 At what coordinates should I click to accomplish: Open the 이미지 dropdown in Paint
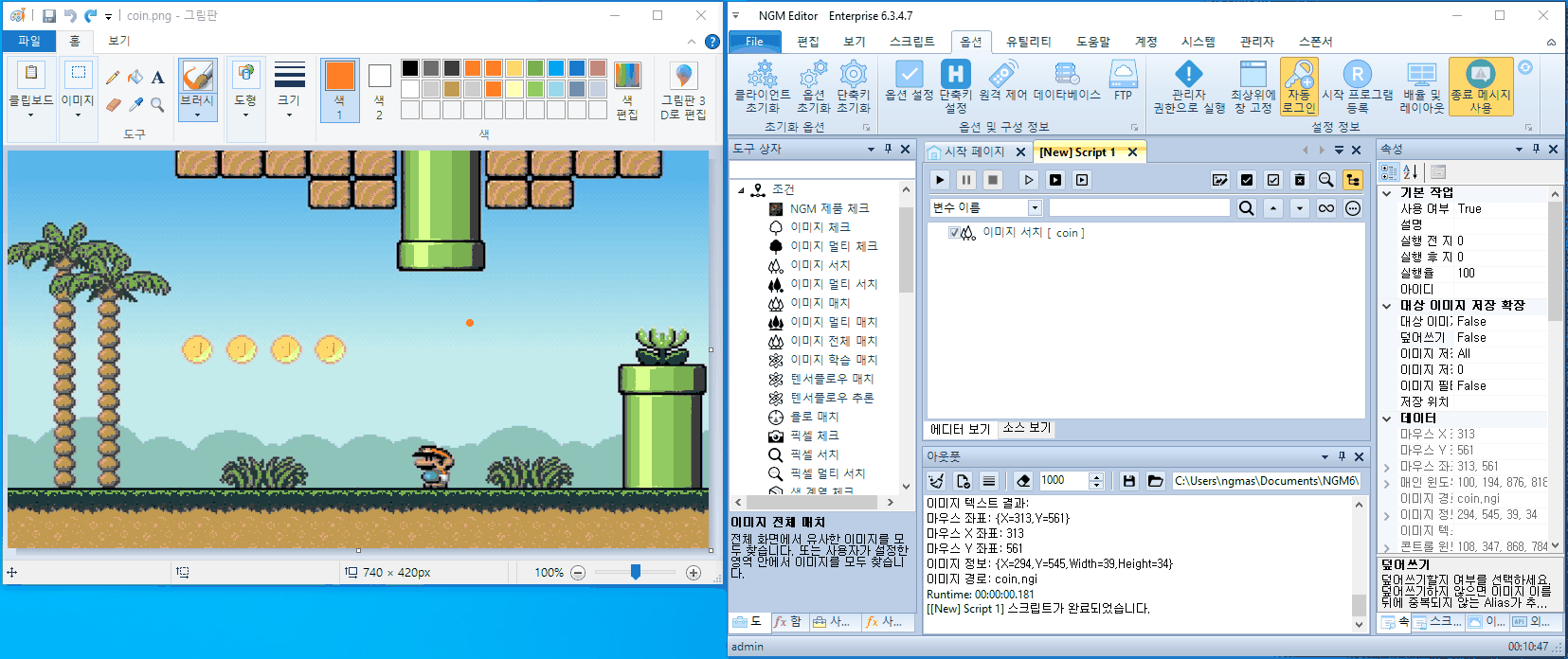point(78,116)
